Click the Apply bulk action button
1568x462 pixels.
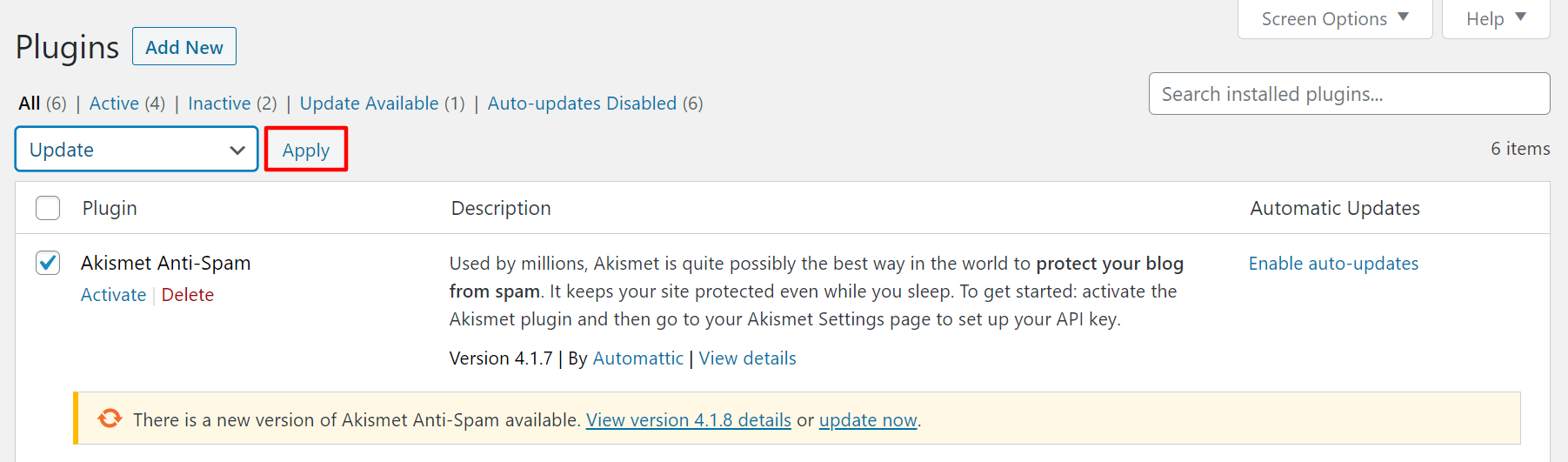click(306, 150)
